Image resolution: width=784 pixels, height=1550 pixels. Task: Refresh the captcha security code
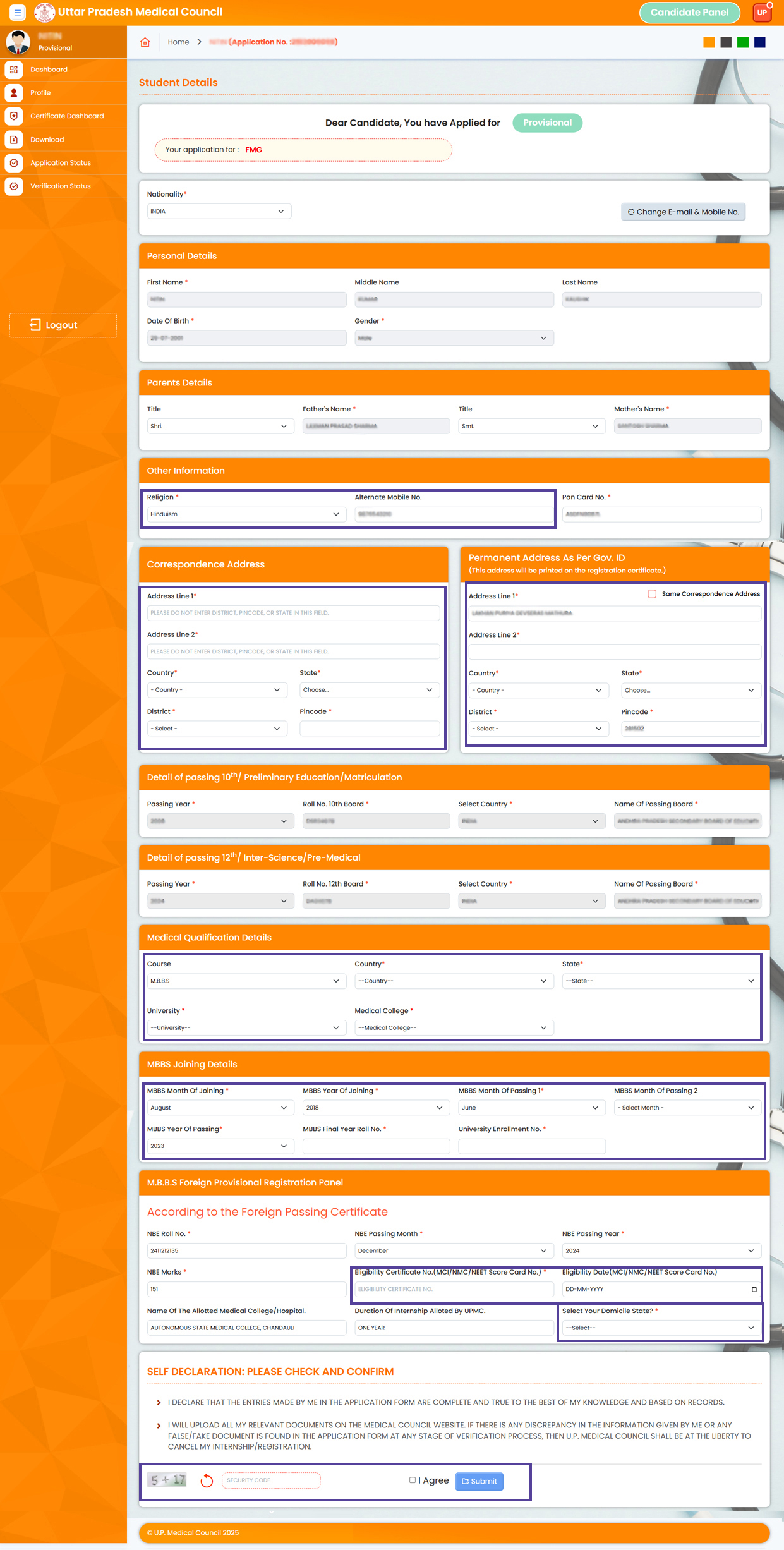[x=207, y=1480]
